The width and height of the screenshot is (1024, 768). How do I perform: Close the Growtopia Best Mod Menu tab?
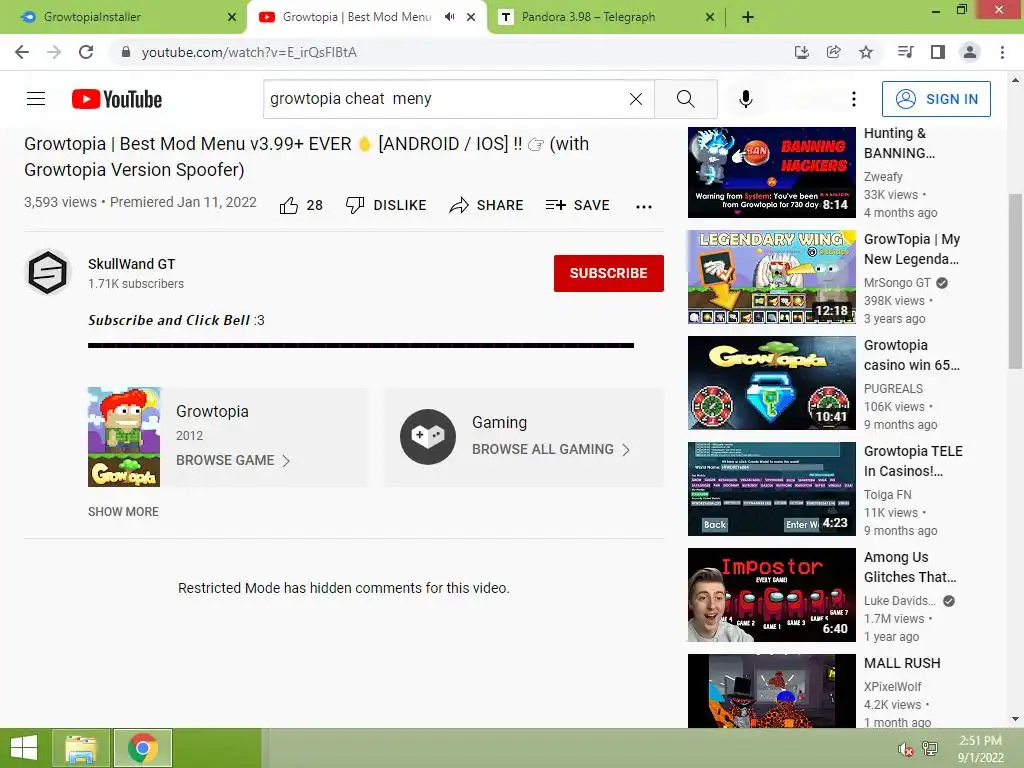(x=471, y=17)
